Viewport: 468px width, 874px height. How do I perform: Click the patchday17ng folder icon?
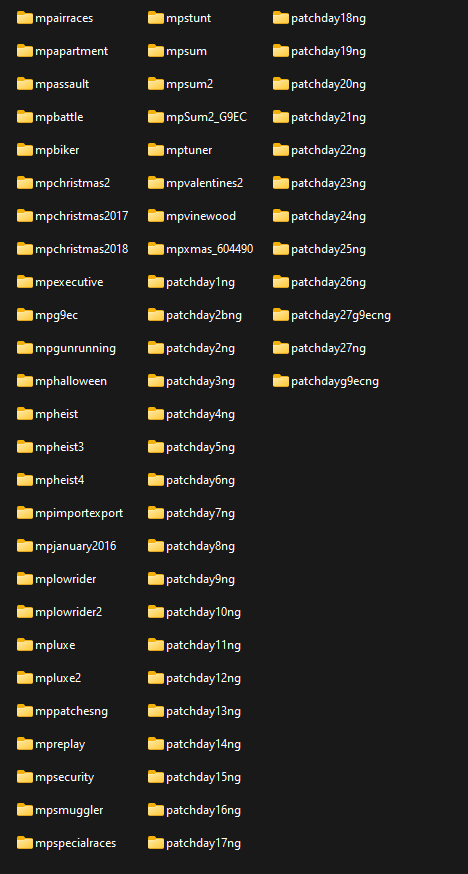pos(156,843)
